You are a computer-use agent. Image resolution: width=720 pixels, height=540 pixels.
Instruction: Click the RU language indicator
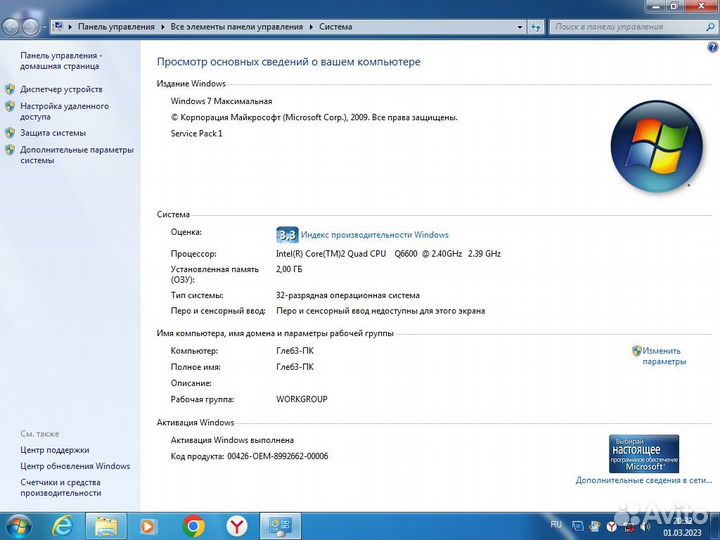(x=556, y=524)
